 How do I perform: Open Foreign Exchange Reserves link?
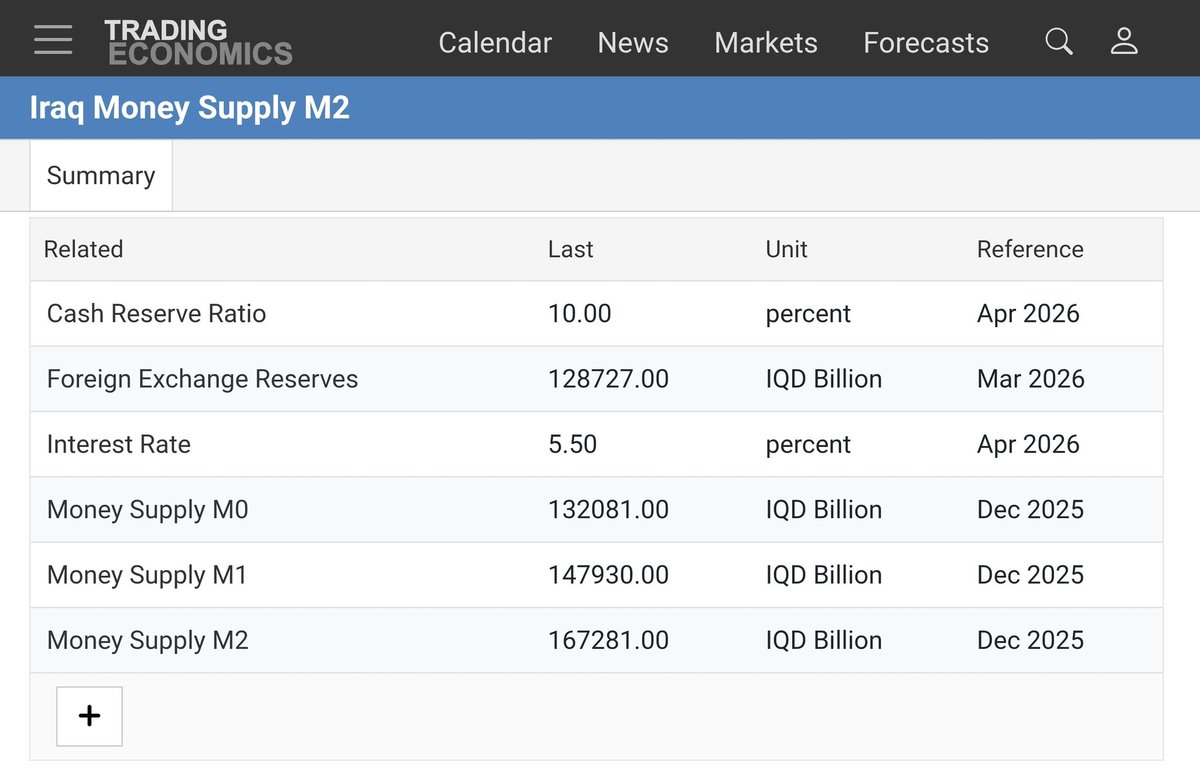pyautogui.click(x=202, y=379)
